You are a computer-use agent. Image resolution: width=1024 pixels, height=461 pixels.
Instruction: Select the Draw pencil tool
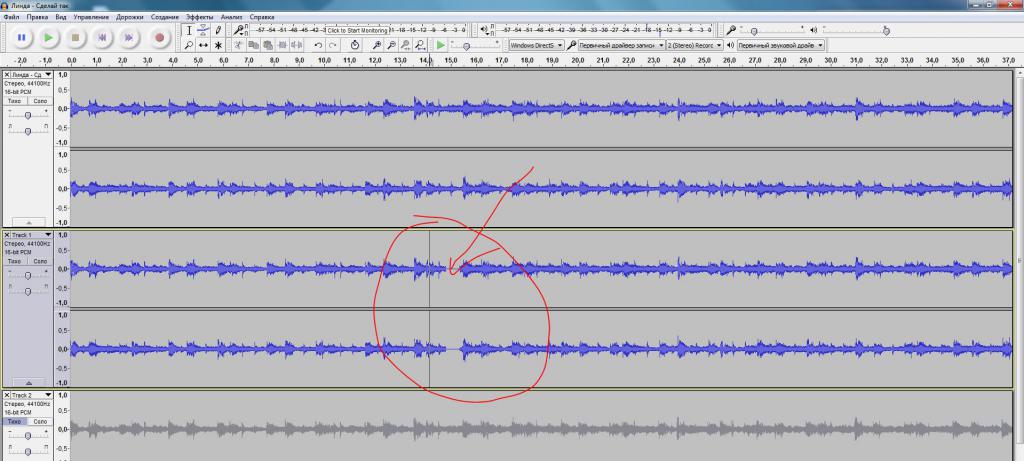[x=218, y=30]
